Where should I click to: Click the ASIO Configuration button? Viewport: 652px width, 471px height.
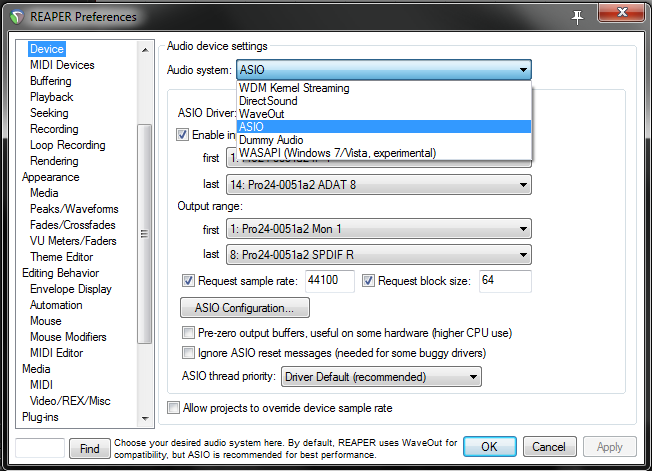click(x=244, y=308)
